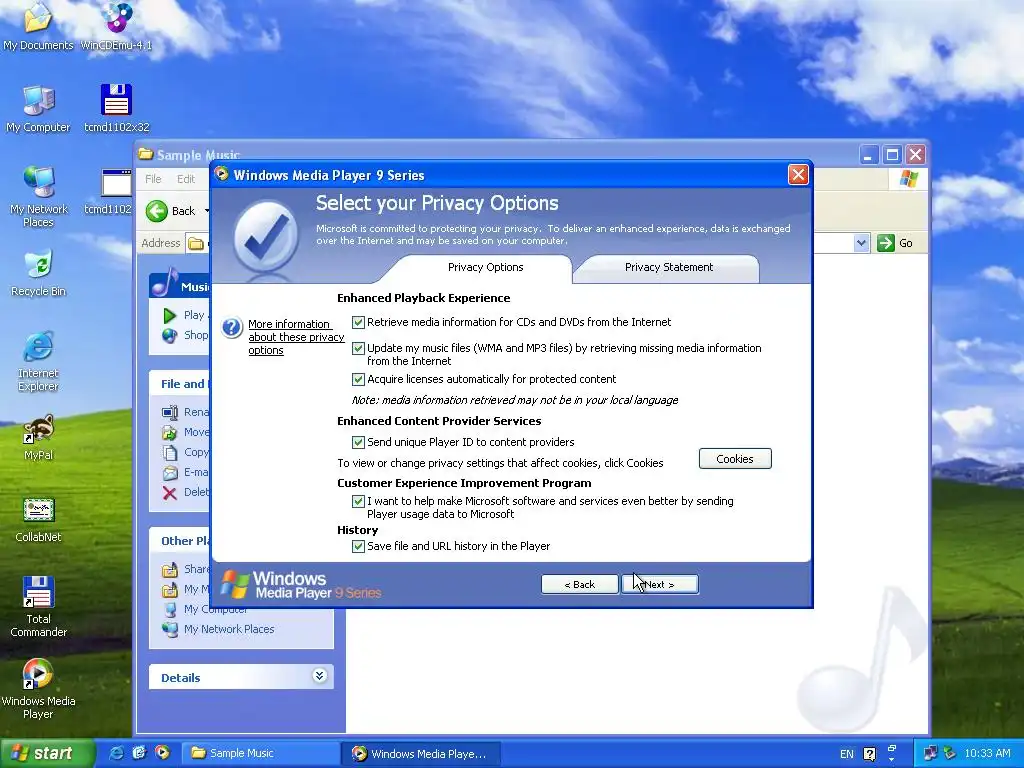The width and height of the screenshot is (1024, 768).
Task: Uncheck Acquire licenses automatically checkbox
Action: tap(358, 379)
